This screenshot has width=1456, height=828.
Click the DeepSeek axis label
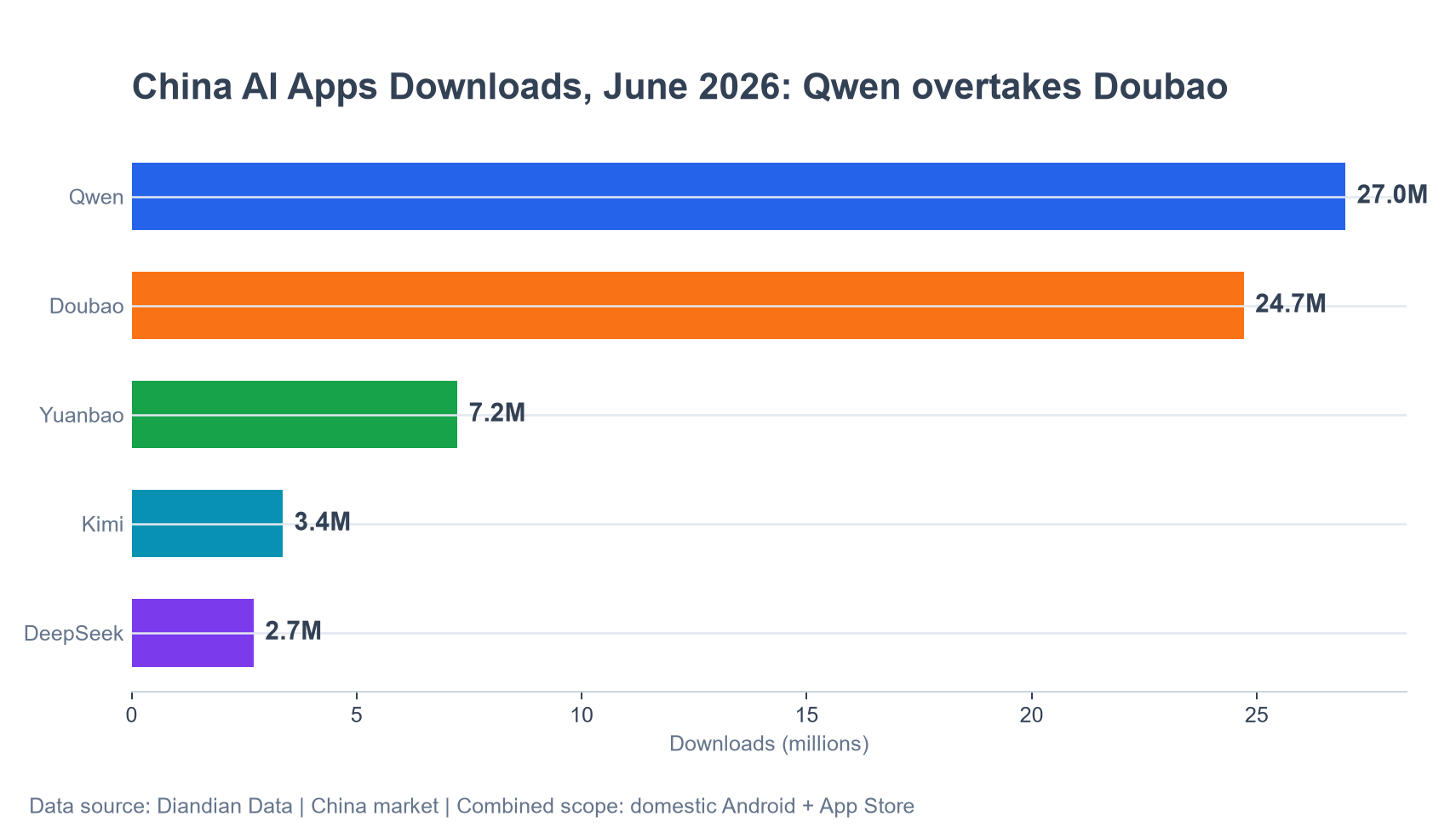[x=74, y=633]
